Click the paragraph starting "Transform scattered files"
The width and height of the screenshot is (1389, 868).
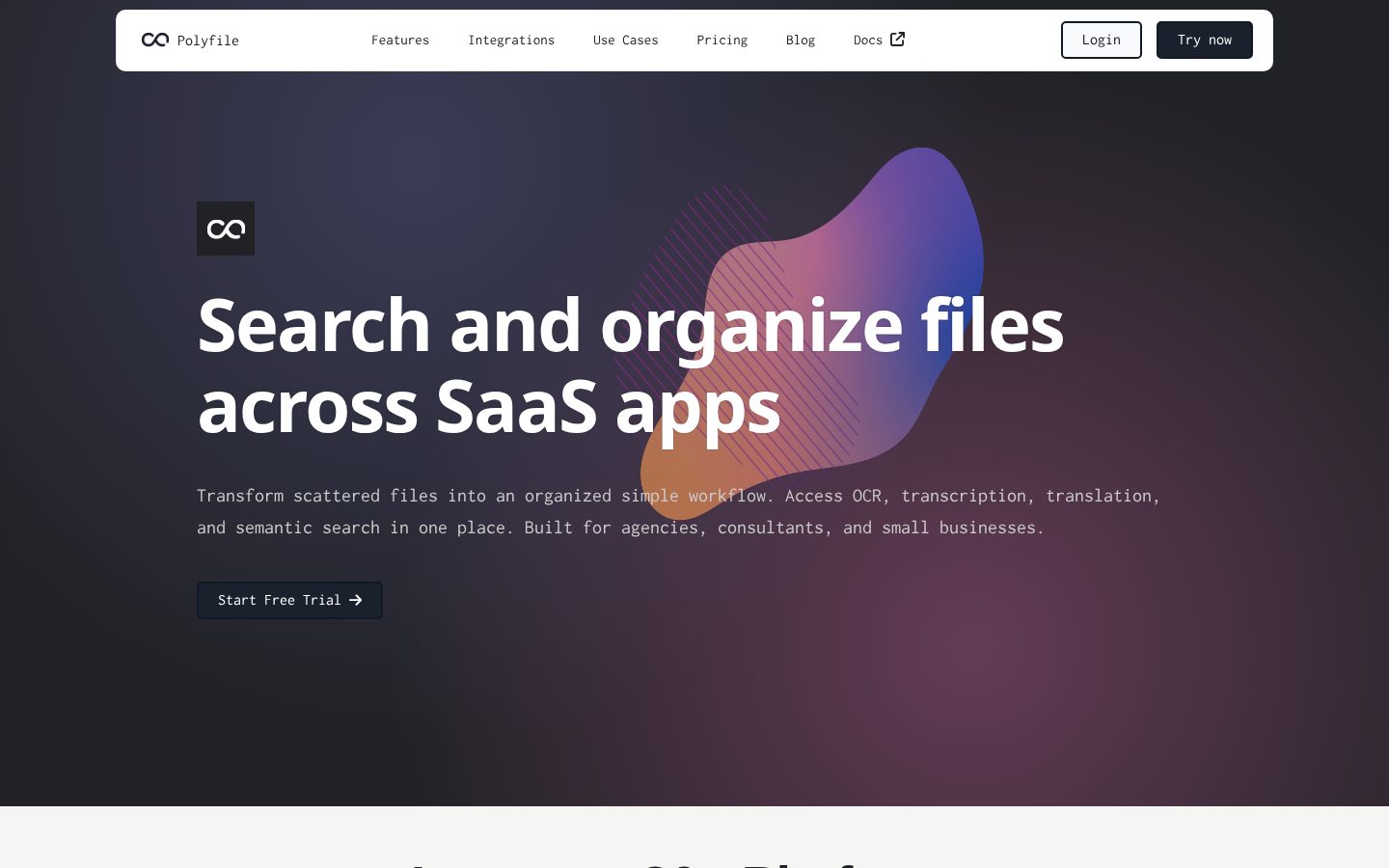pyautogui.click(x=679, y=511)
